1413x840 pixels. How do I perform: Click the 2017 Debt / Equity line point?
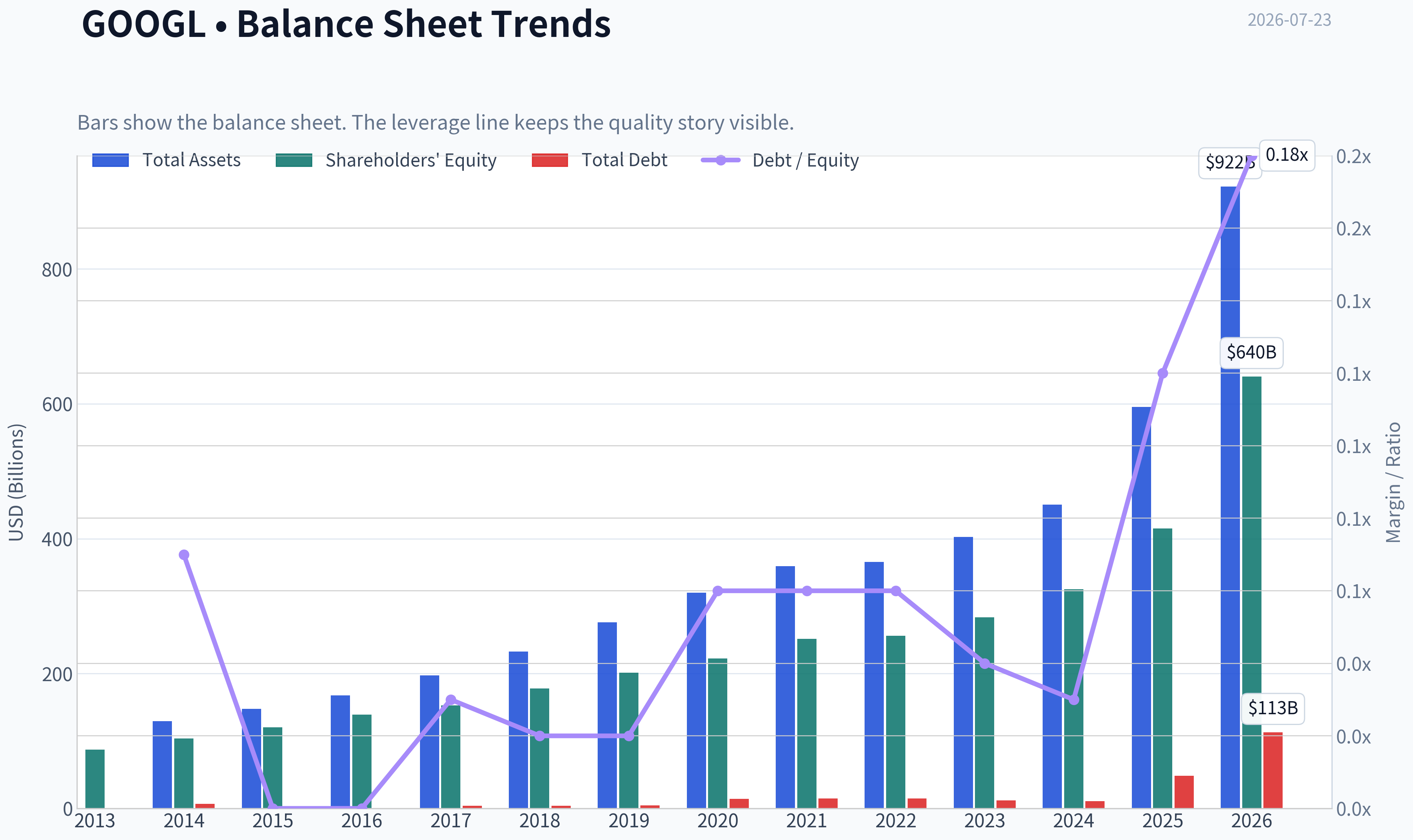tap(450, 700)
